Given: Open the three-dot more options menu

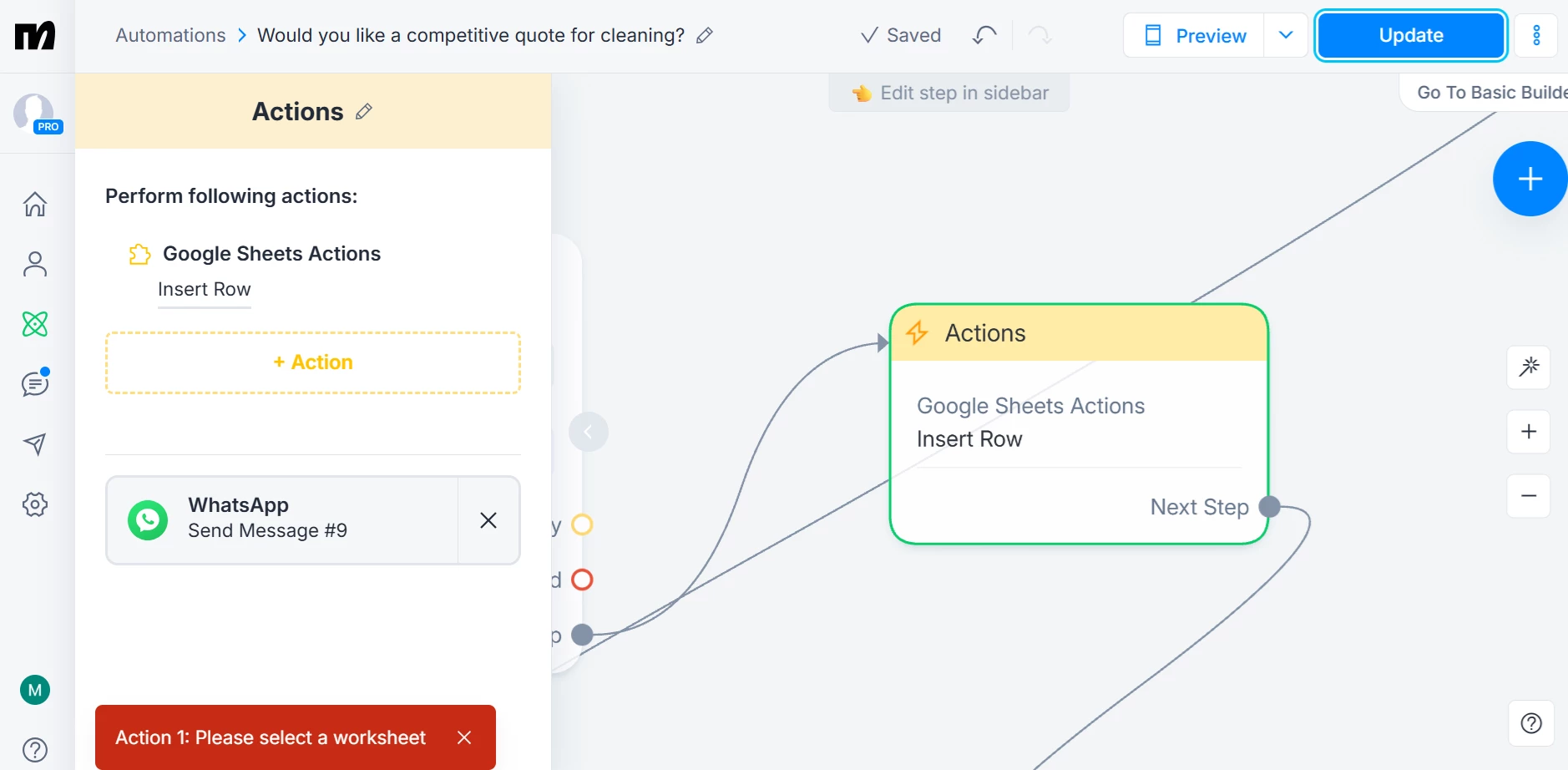Looking at the screenshot, I should (1536, 35).
